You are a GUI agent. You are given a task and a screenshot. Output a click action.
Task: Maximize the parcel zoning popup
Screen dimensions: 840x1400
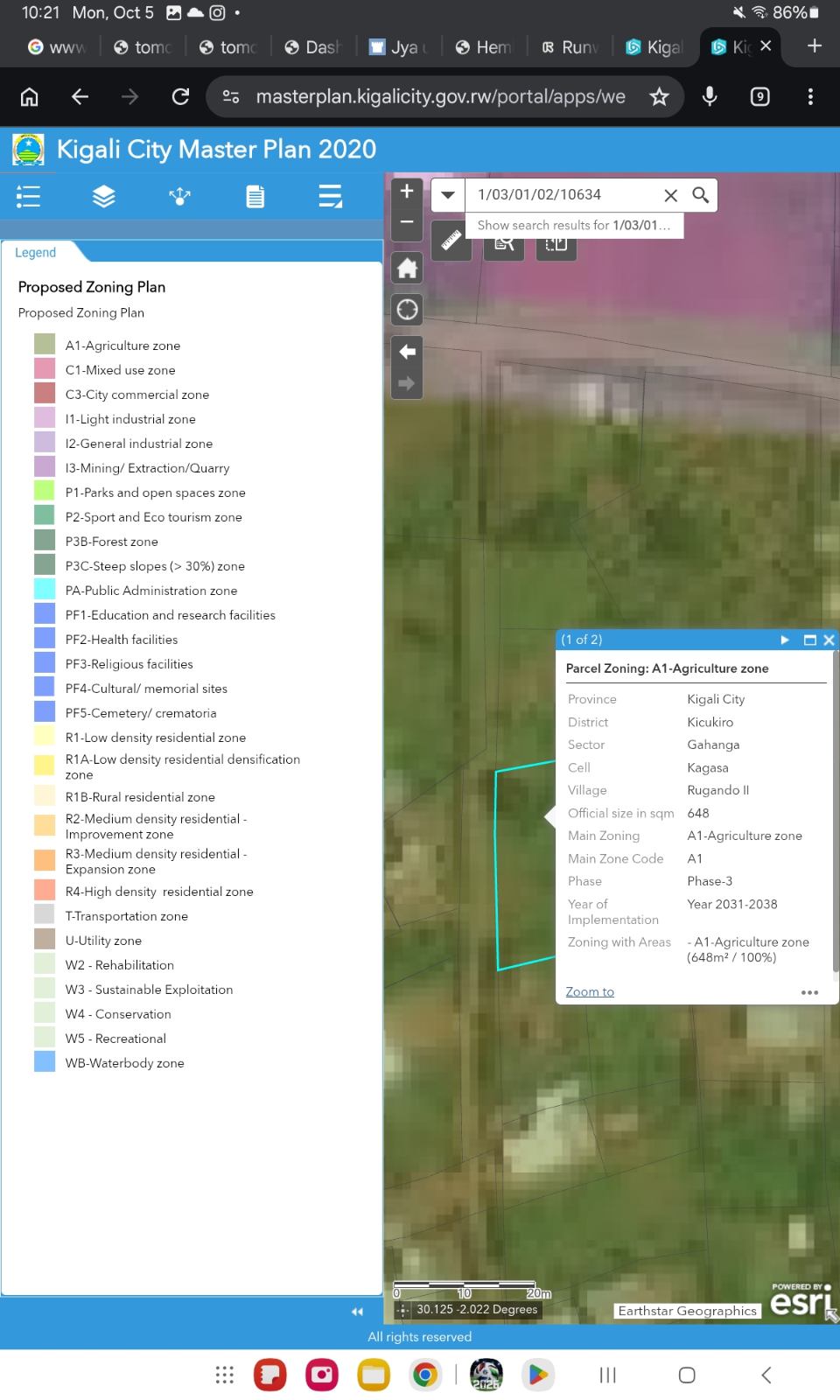(809, 640)
